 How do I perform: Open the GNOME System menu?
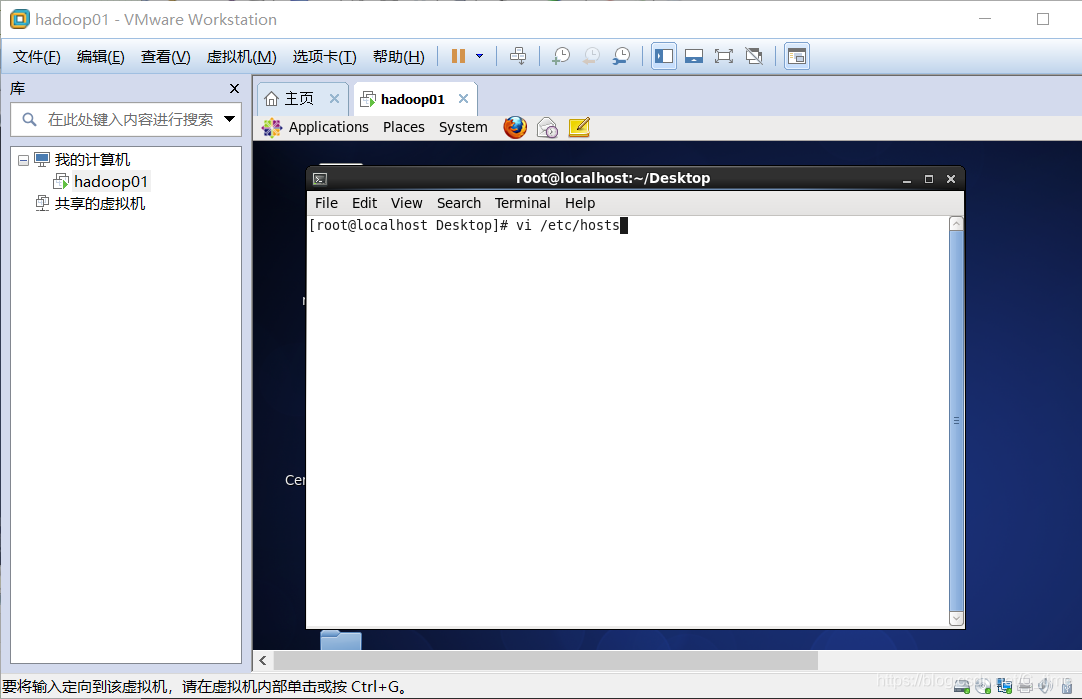click(x=463, y=127)
